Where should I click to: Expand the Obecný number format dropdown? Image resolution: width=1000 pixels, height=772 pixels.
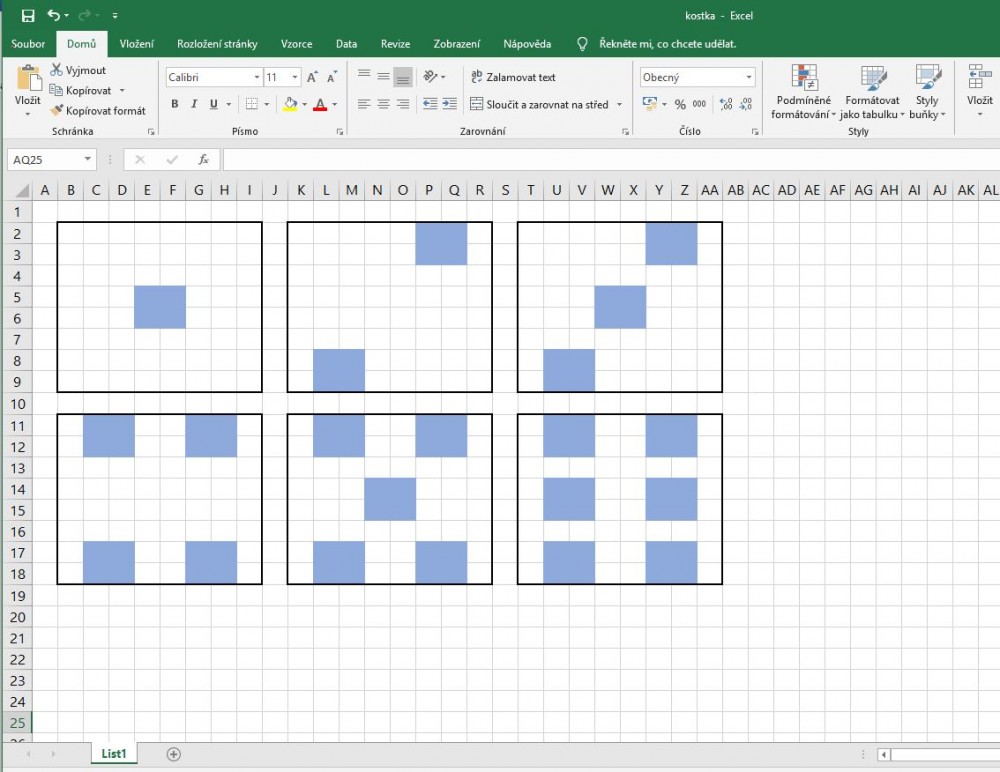click(749, 77)
